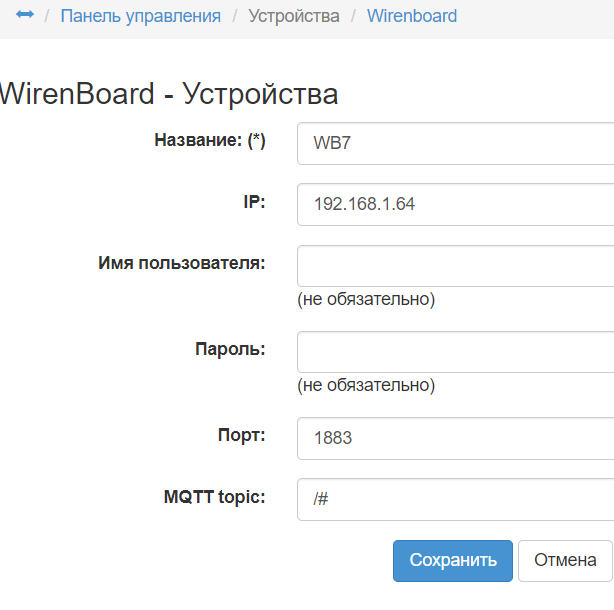Click the Порт: label
The height and width of the screenshot is (610, 614).
pyautogui.click(x=242, y=435)
